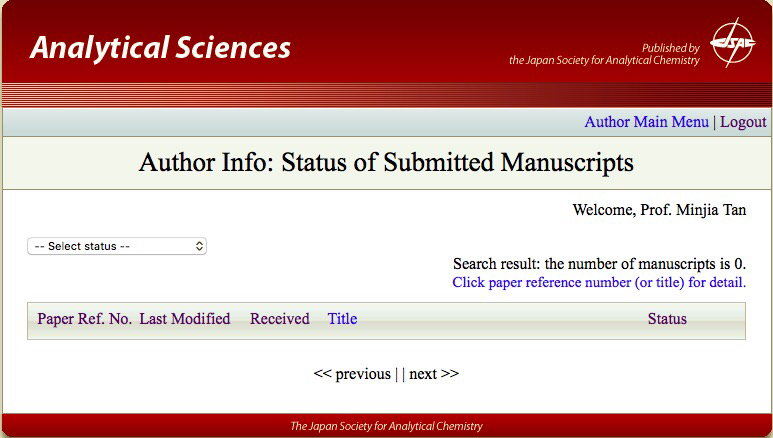Screen dimensions: 773x438
Task: Sort by Title column header
Action: (342, 319)
